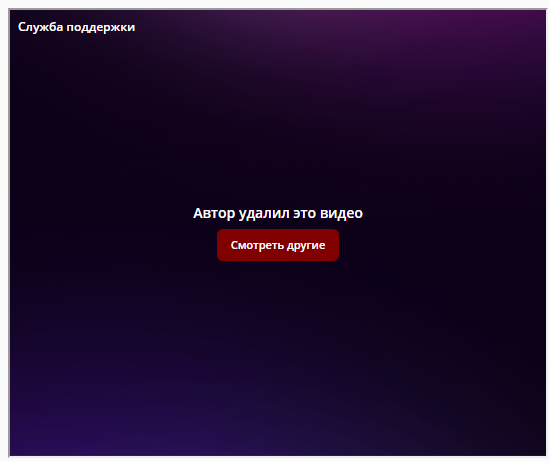Image resolution: width=550 pixels, height=461 pixels.
Task: Click the word поддержки in the header link
Action: pos(101,28)
